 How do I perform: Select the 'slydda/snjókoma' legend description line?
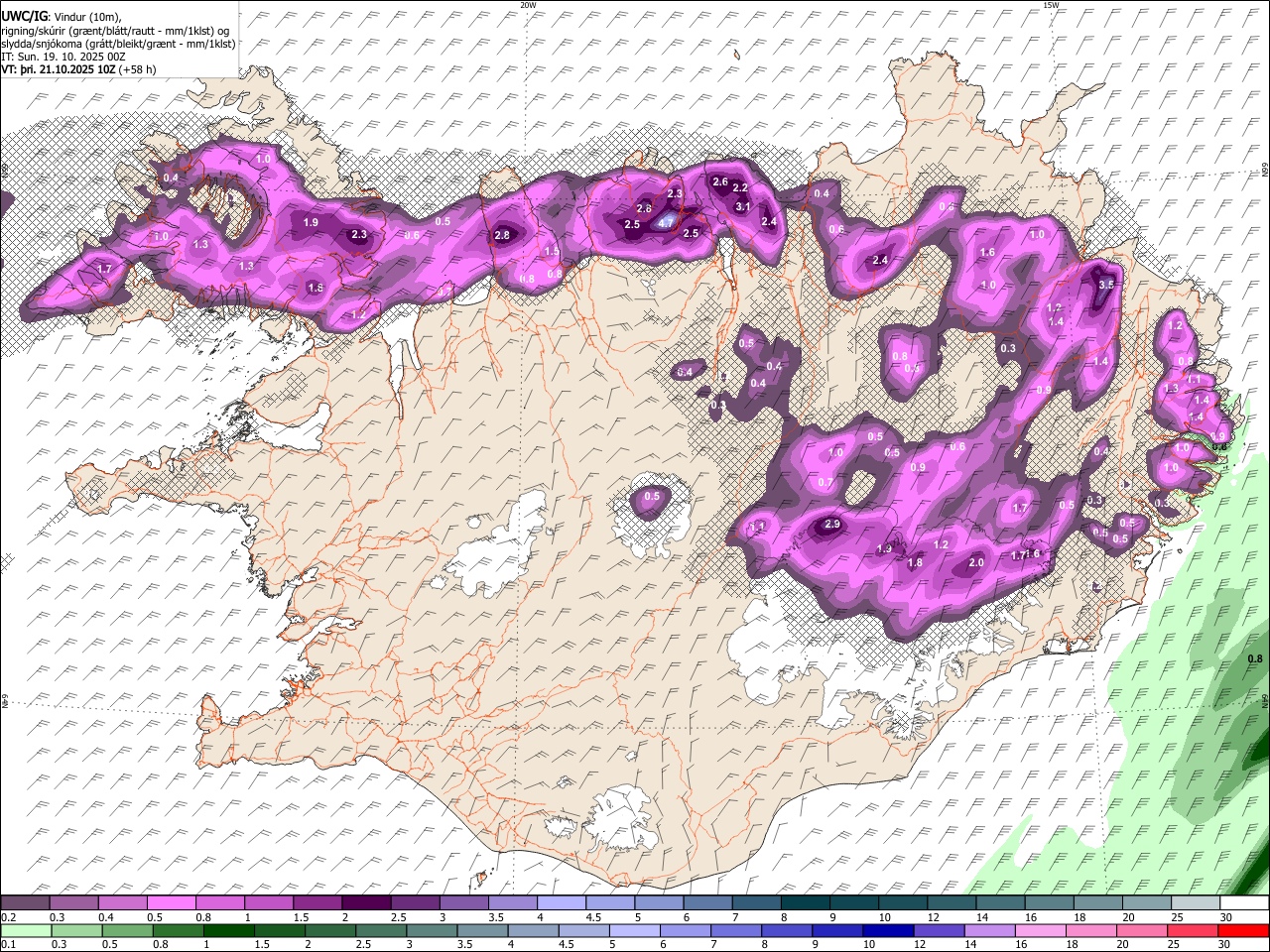pyautogui.click(x=118, y=44)
